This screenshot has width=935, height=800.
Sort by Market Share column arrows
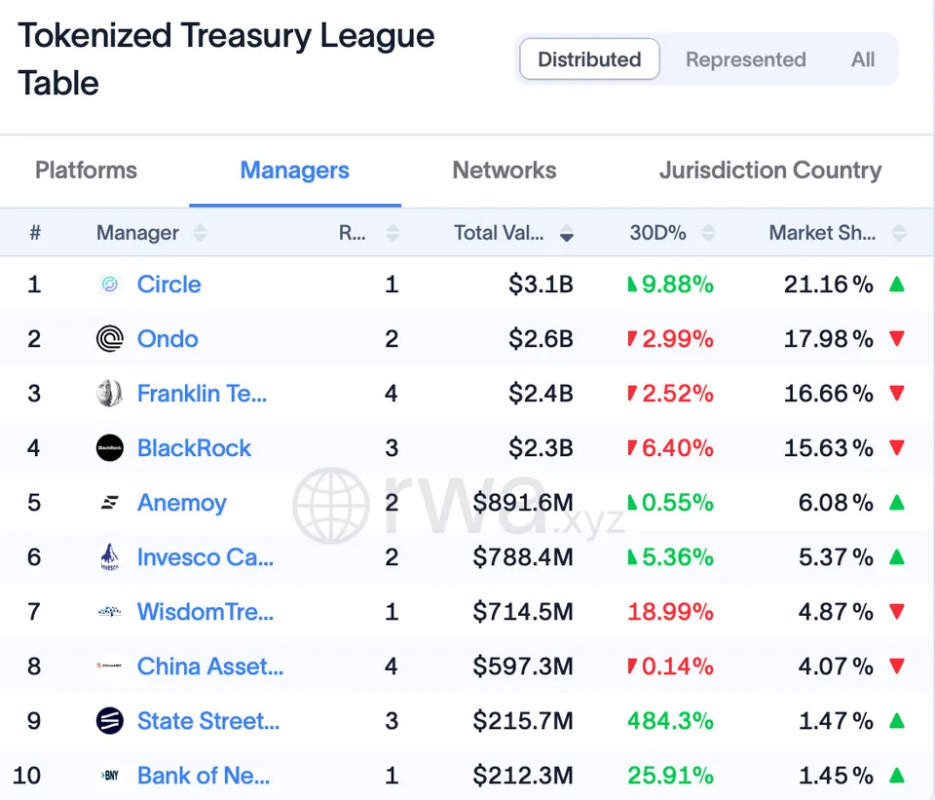(x=899, y=232)
